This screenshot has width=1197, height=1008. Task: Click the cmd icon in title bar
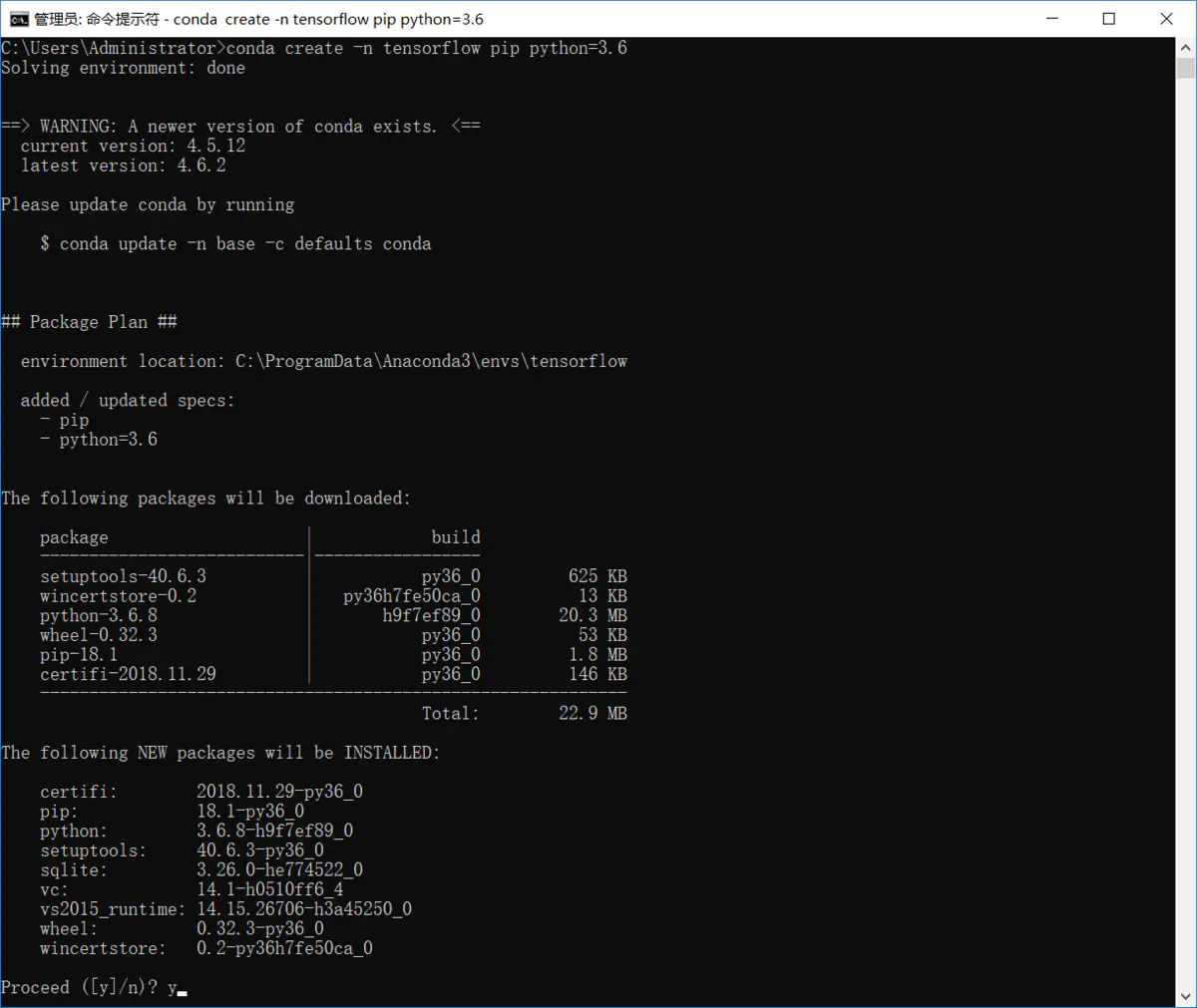19,19
